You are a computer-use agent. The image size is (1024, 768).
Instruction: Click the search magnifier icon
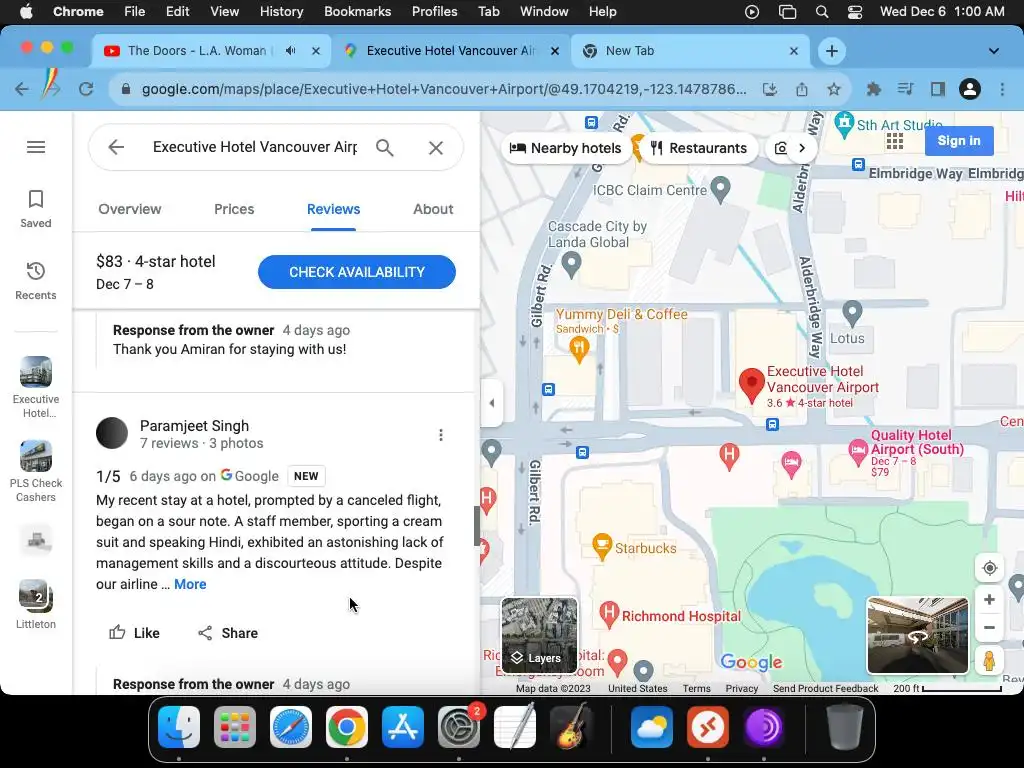click(385, 148)
